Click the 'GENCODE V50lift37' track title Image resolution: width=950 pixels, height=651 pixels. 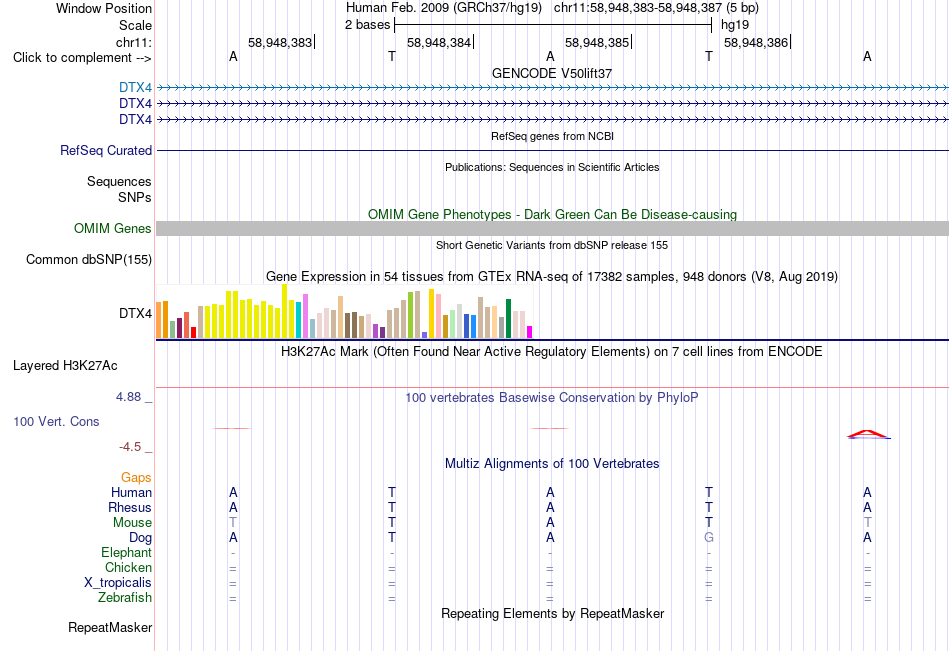(552, 73)
